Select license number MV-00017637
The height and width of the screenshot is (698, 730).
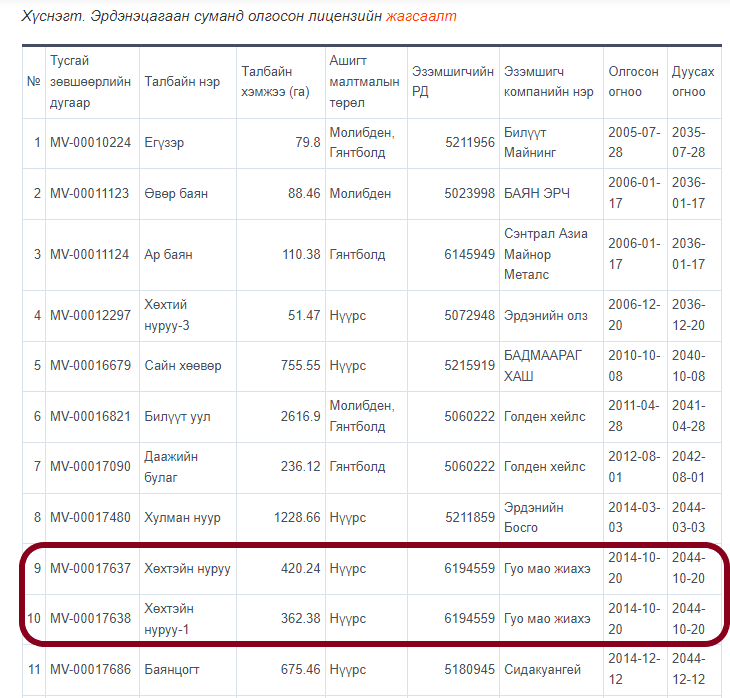point(90,569)
